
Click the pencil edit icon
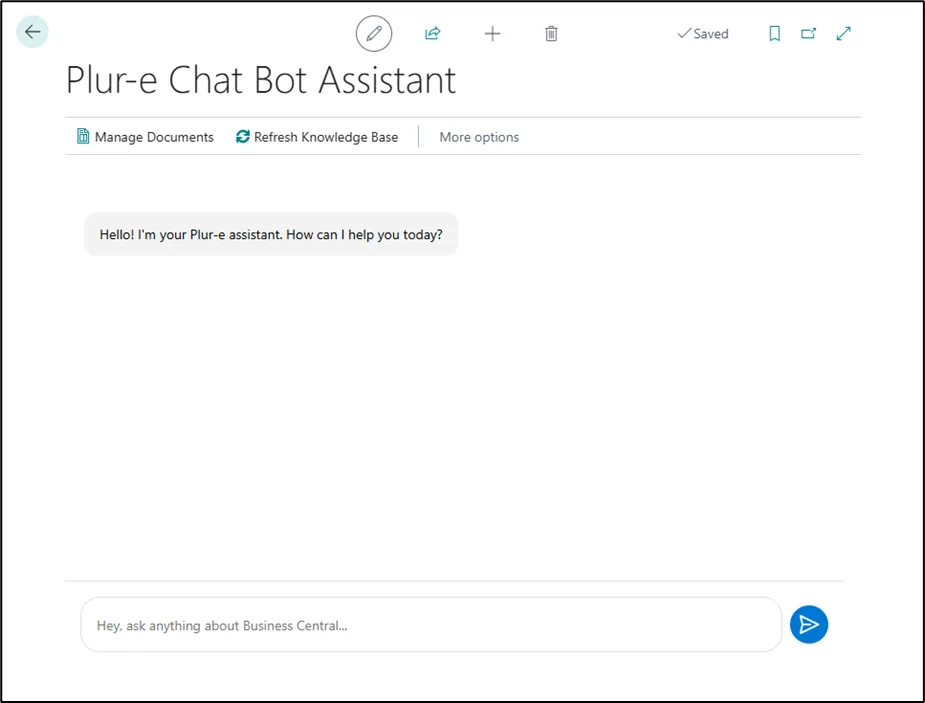click(x=374, y=34)
